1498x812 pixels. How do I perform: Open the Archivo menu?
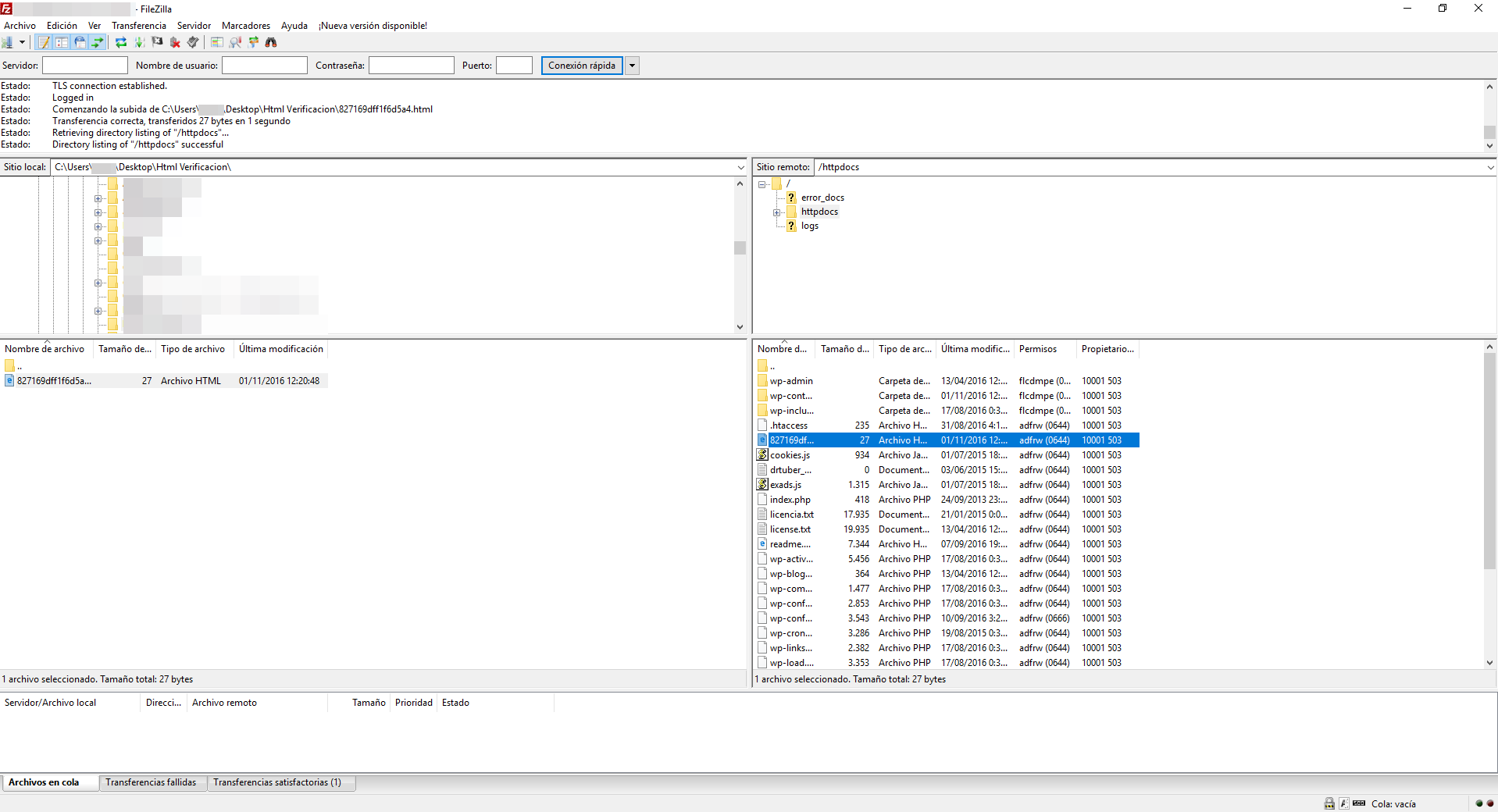[20, 26]
